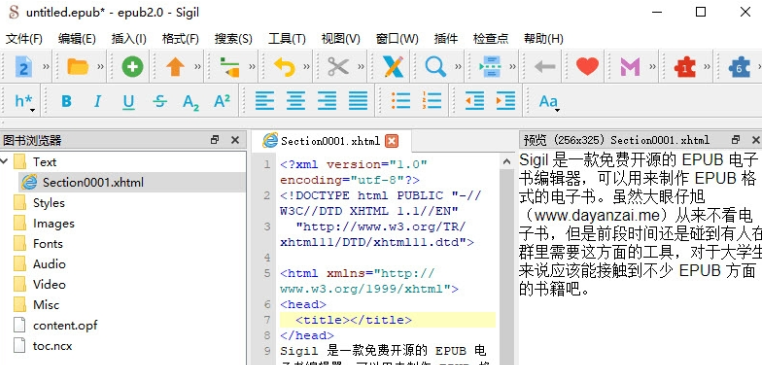Run plugin 1 red puzzle icon
769x365 pixels.
click(685, 66)
